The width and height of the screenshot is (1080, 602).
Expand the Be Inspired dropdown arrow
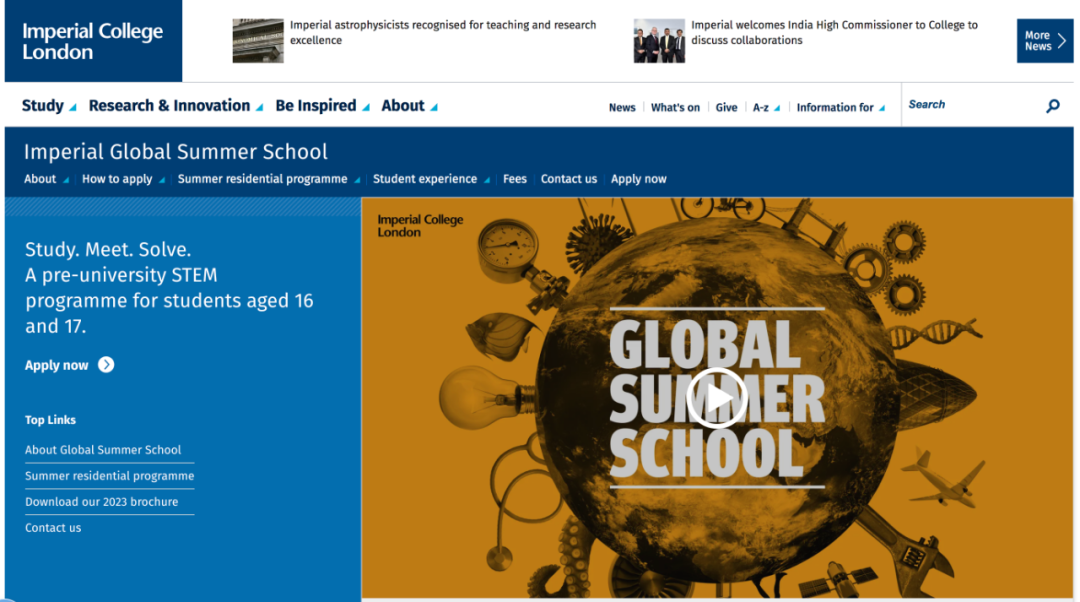click(x=366, y=107)
